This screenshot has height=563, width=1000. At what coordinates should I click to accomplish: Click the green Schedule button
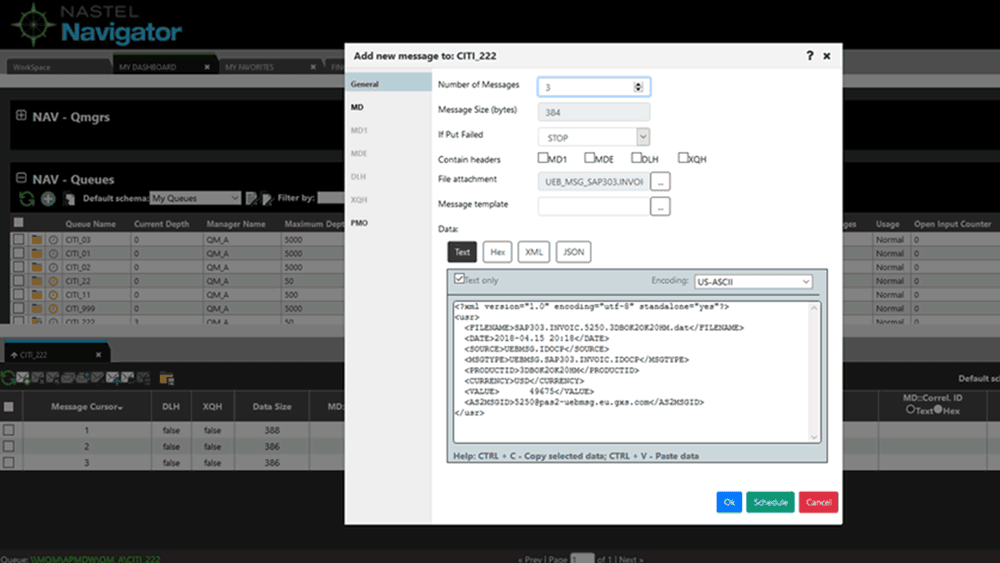click(770, 502)
